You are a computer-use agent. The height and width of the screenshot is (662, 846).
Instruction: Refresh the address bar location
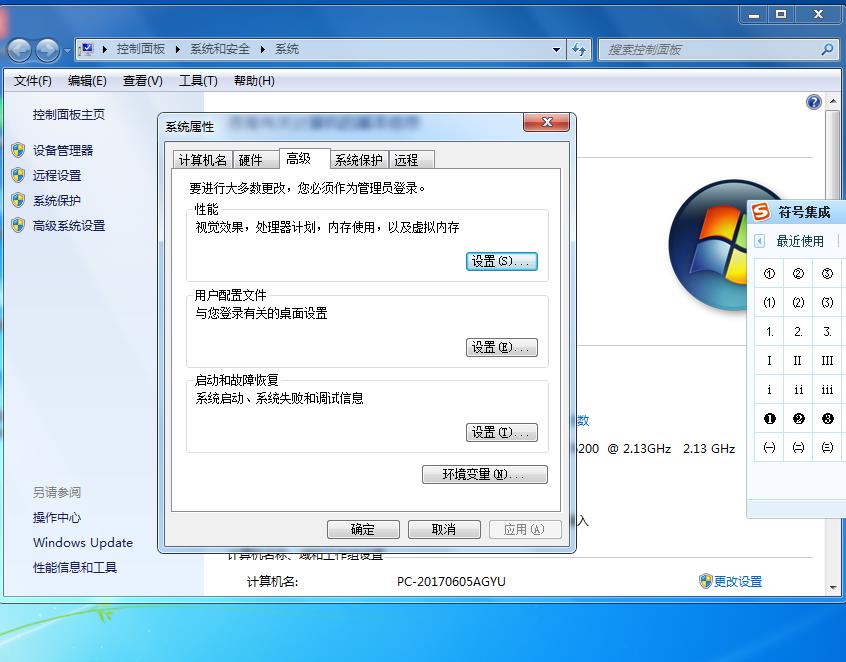click(x=579, y=50)
